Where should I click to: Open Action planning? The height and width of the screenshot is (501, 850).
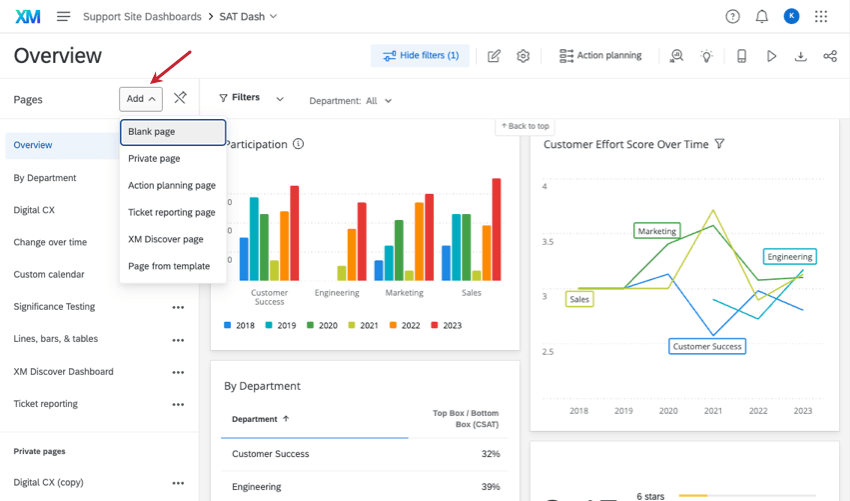600,56
